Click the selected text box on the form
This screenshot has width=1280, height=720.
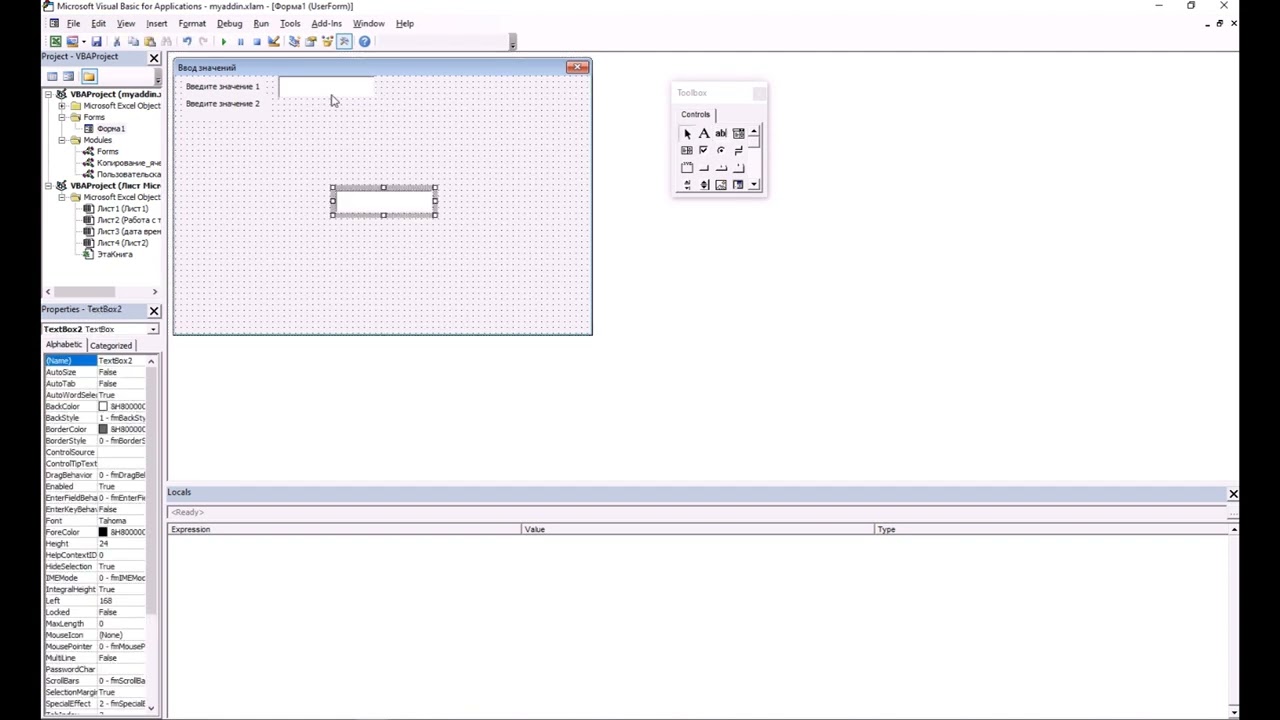click(x=384, y=201)
